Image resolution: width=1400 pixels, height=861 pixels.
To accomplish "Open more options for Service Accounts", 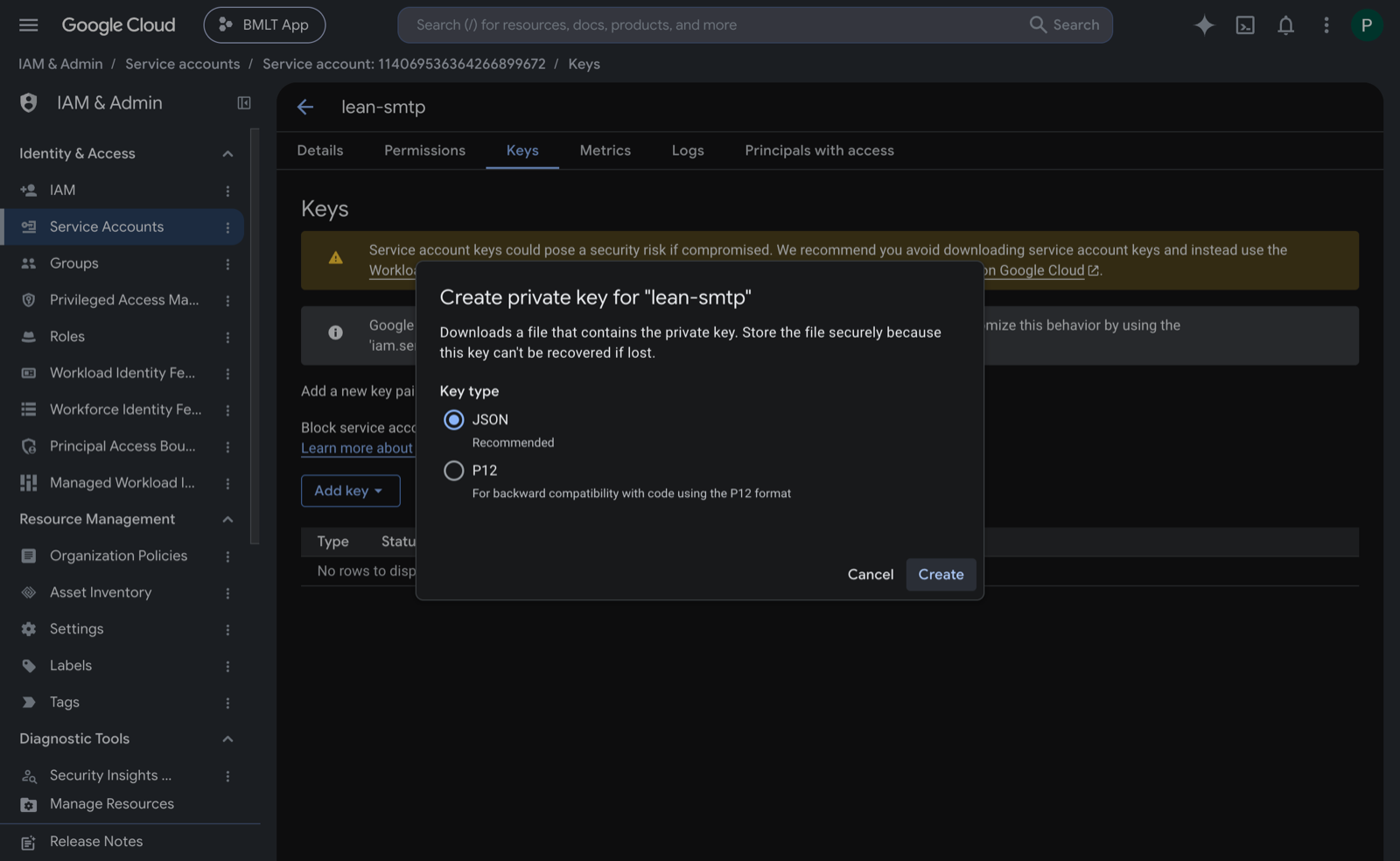I will [227, 227].
